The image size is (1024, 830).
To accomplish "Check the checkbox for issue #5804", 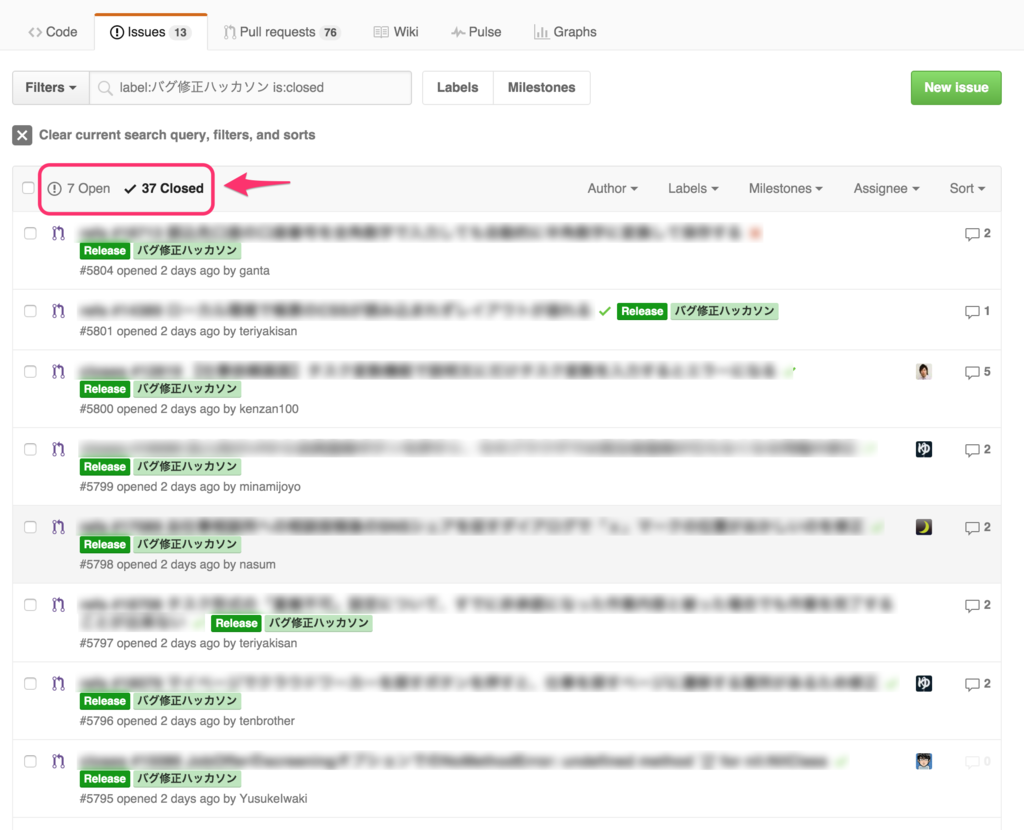I will 30,233.
